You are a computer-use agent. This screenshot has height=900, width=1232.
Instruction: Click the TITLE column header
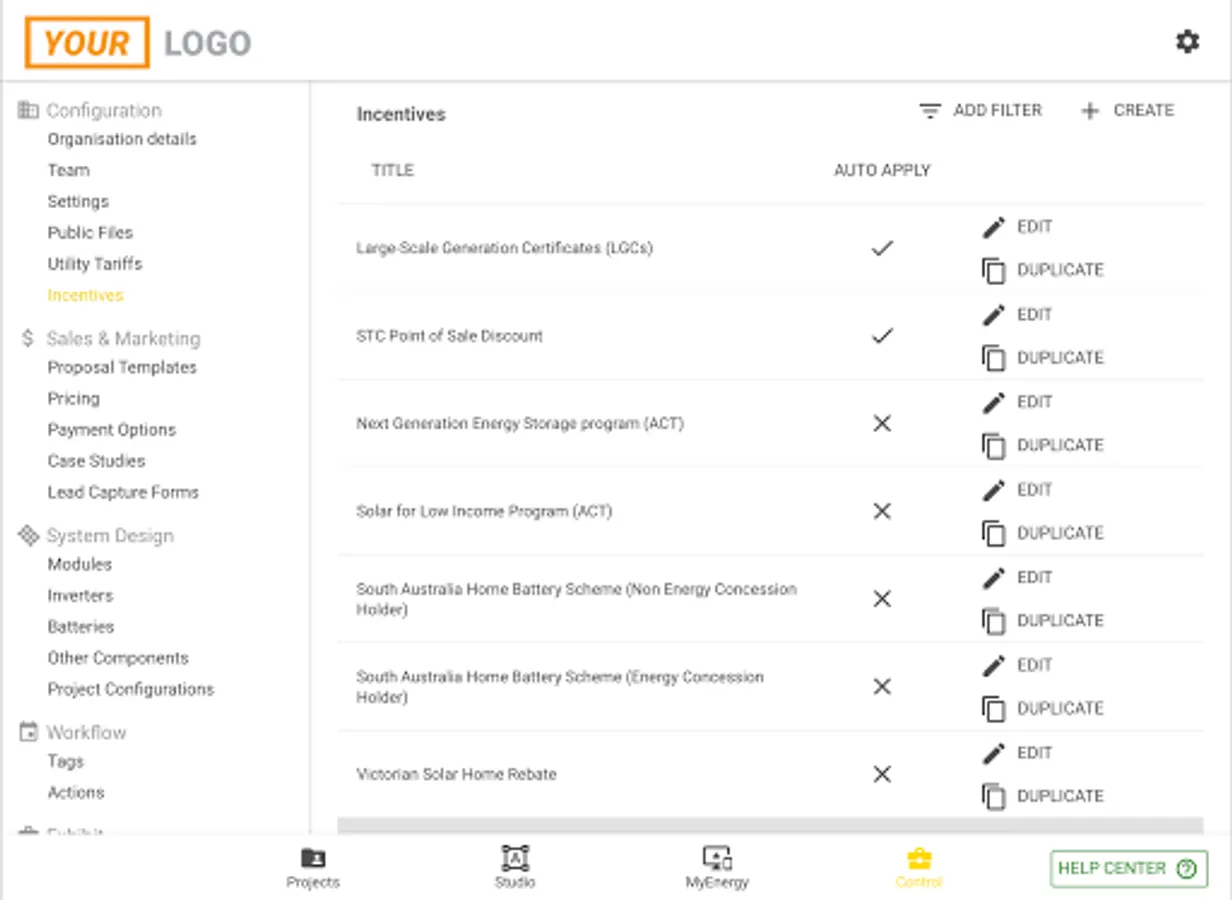click(392, 170)
